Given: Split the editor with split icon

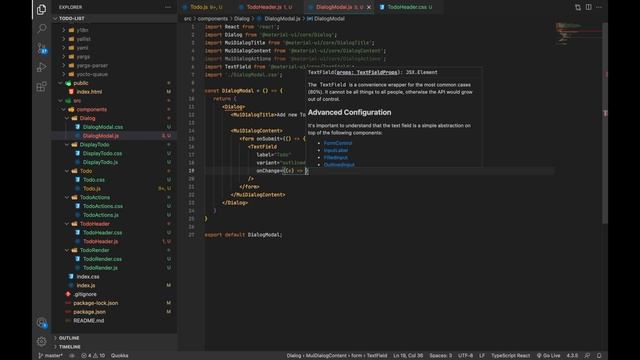Looking at the screenshot, I should click(x=589, y=7).
